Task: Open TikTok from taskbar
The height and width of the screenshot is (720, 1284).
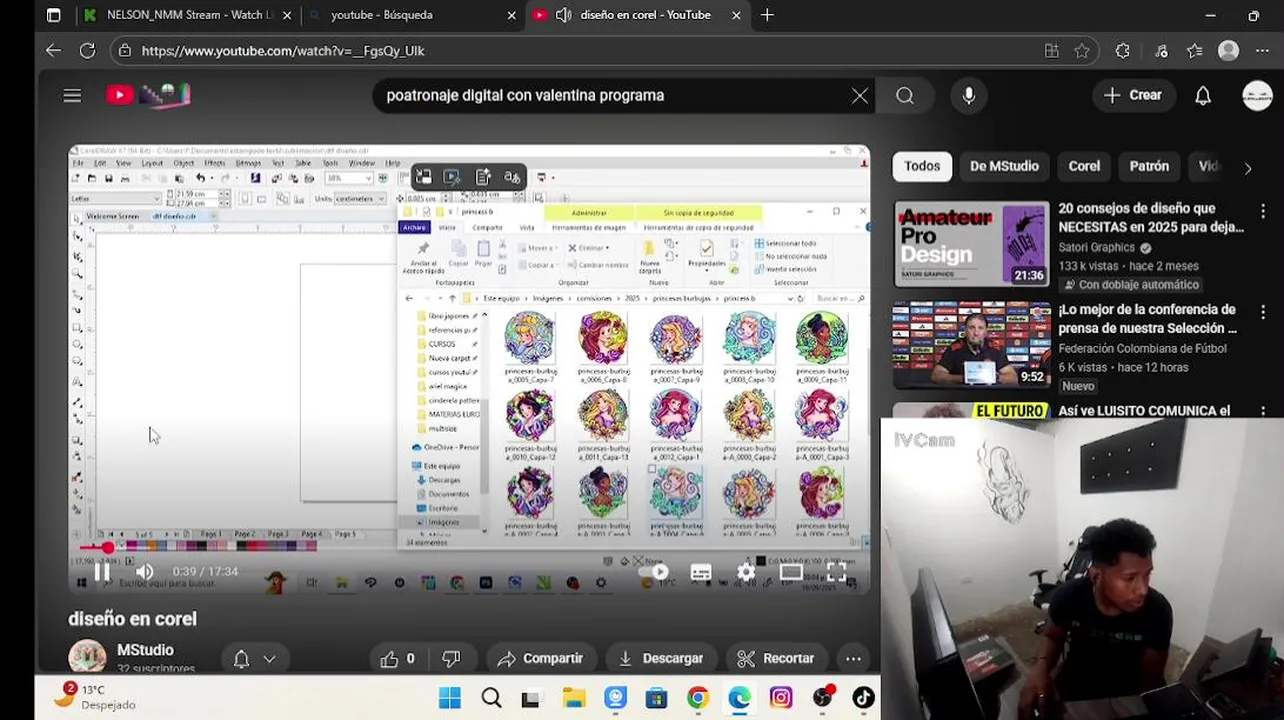Action: point(863,698)
